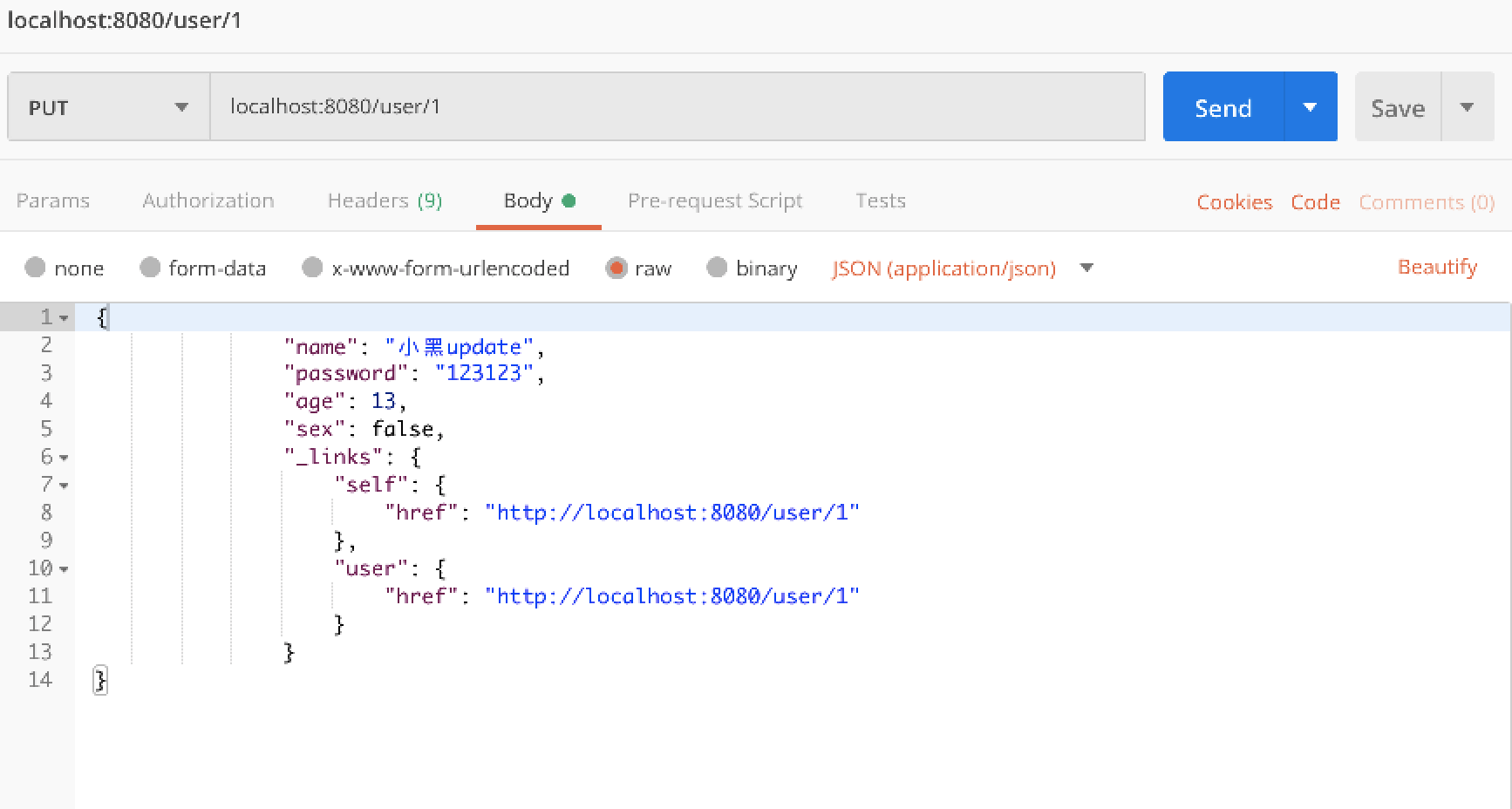The height and width of the screenshot is (809, 1512).
Task: Open the Save button dropdown arrow
Action: (x=1468, y=107)
